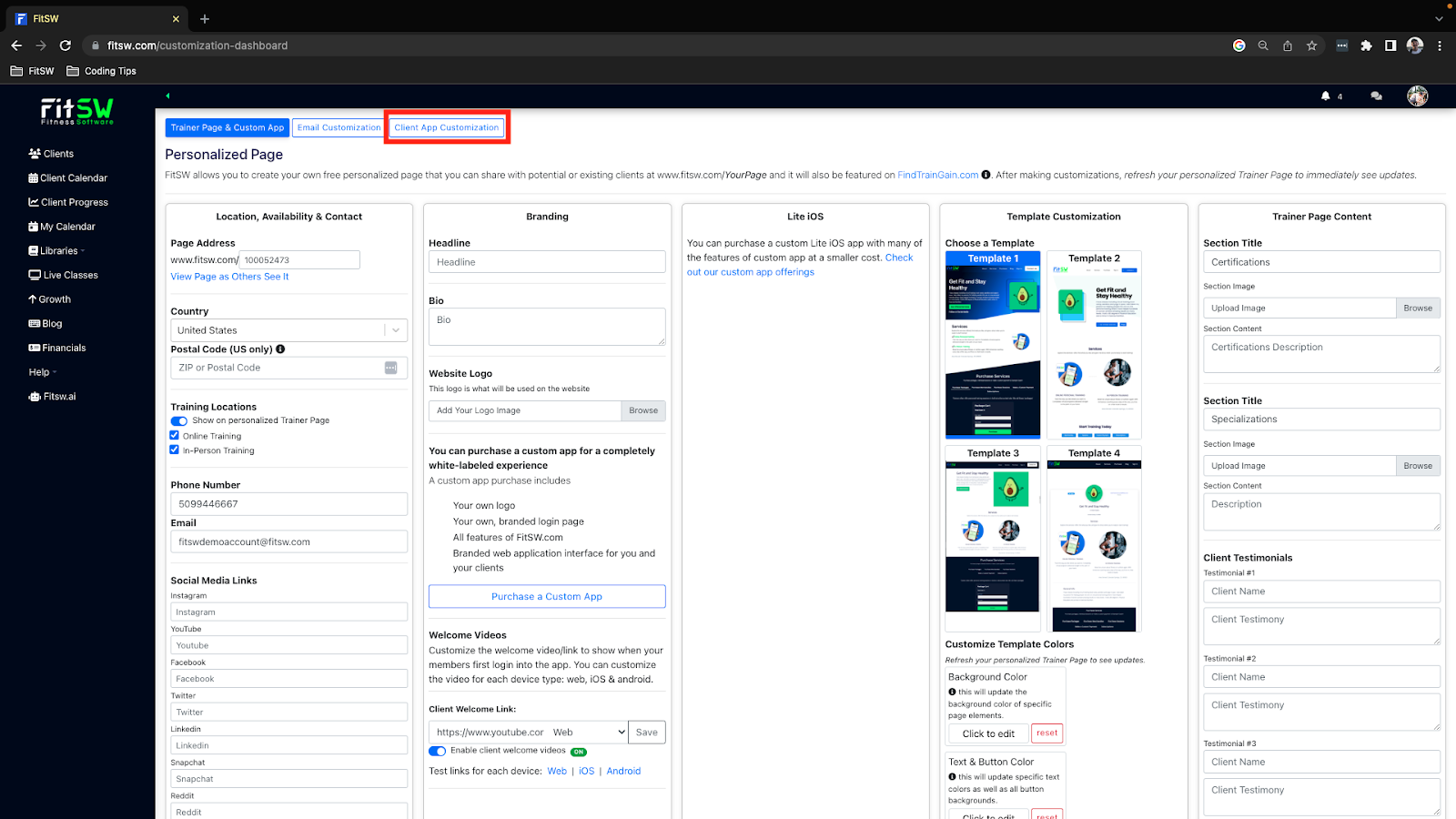
Task: Open Client Calendar in the sidebar
Action: pos(67,178)
